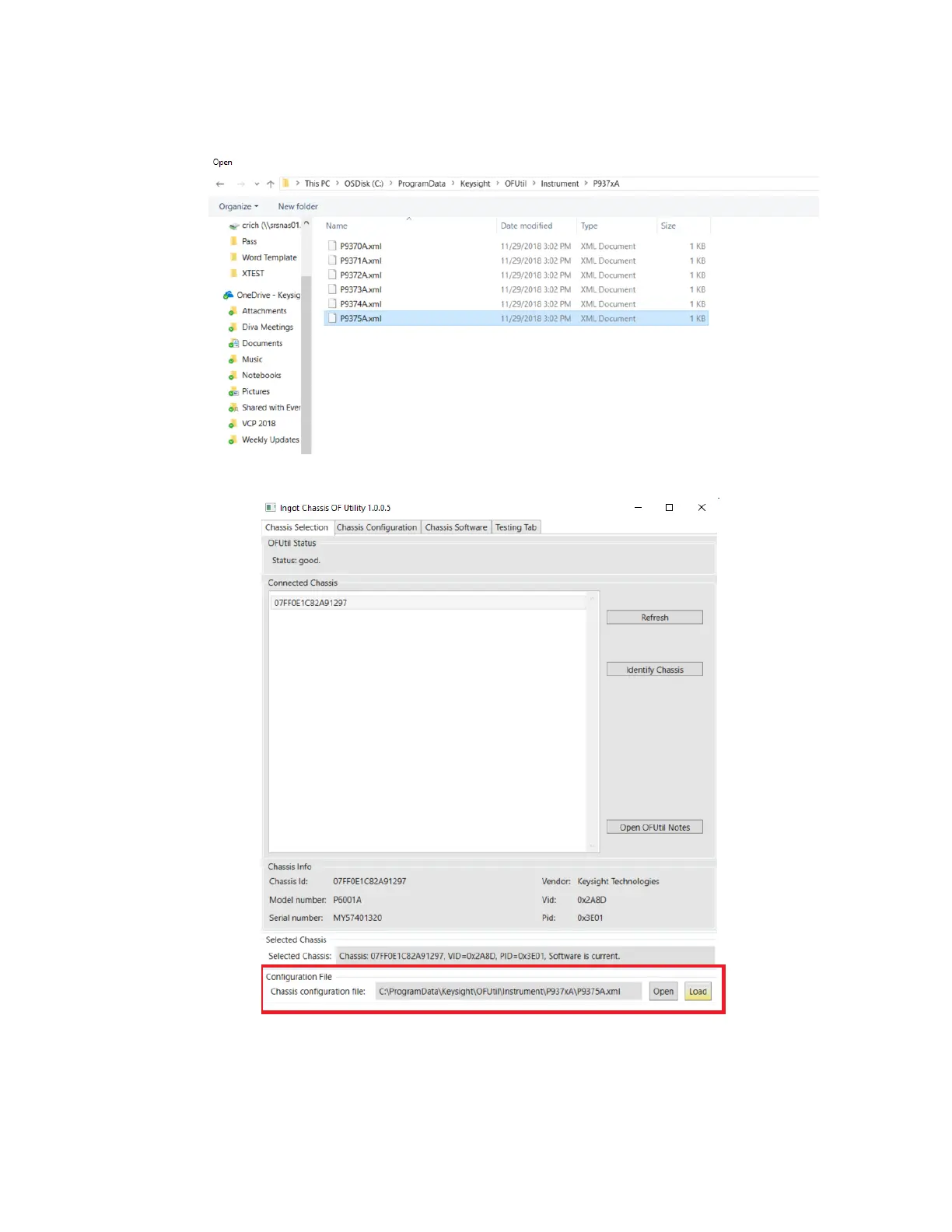Select chassis 07FF0E1C82A91297 in list
Screen dimensions: 952x1232
pyautogui.click(x=429, y=603)
